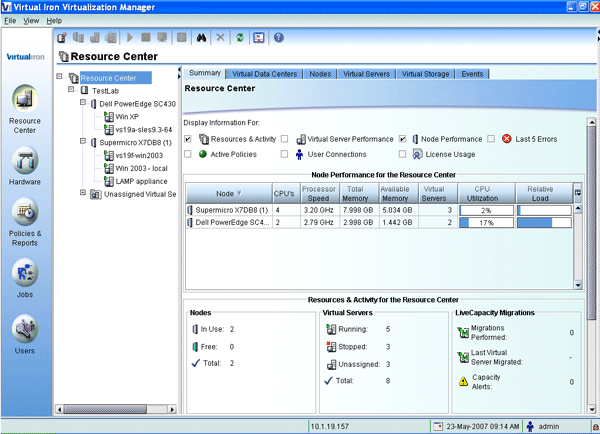Click the binoculars Find toolbar icon
The height and width of the screenshot is (434, 600).
201,38
